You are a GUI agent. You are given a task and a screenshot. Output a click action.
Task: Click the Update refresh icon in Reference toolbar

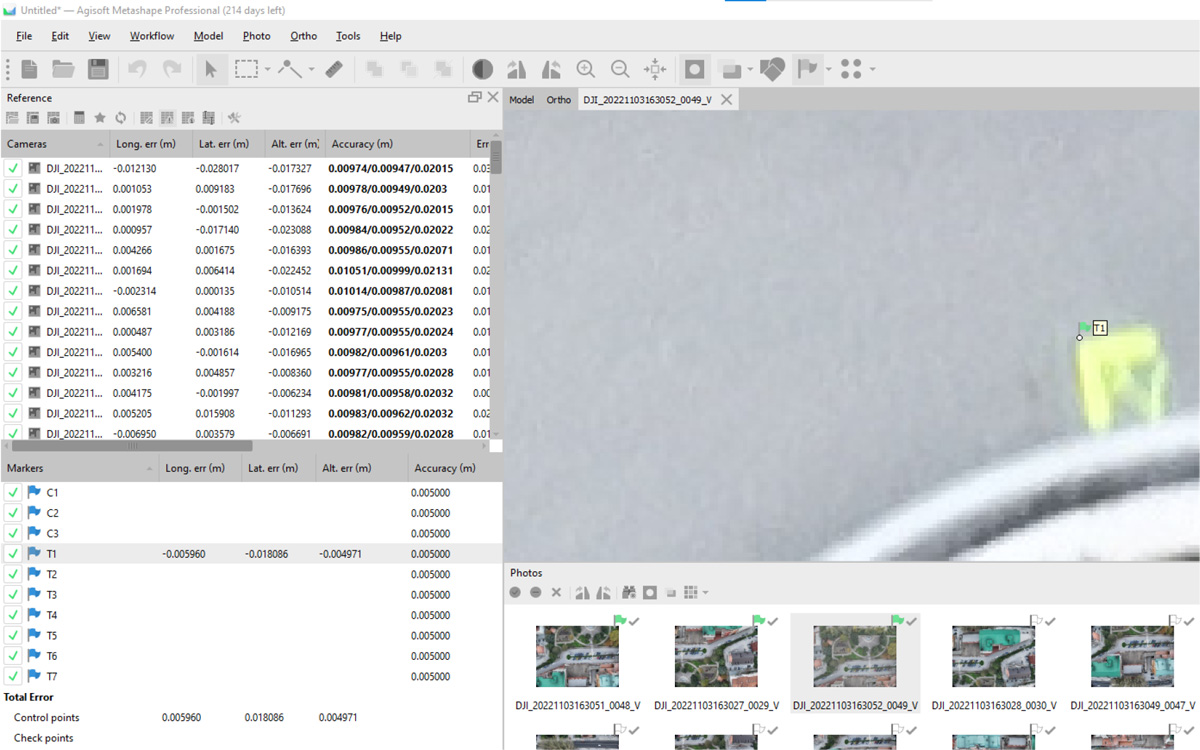pos(120,118)
